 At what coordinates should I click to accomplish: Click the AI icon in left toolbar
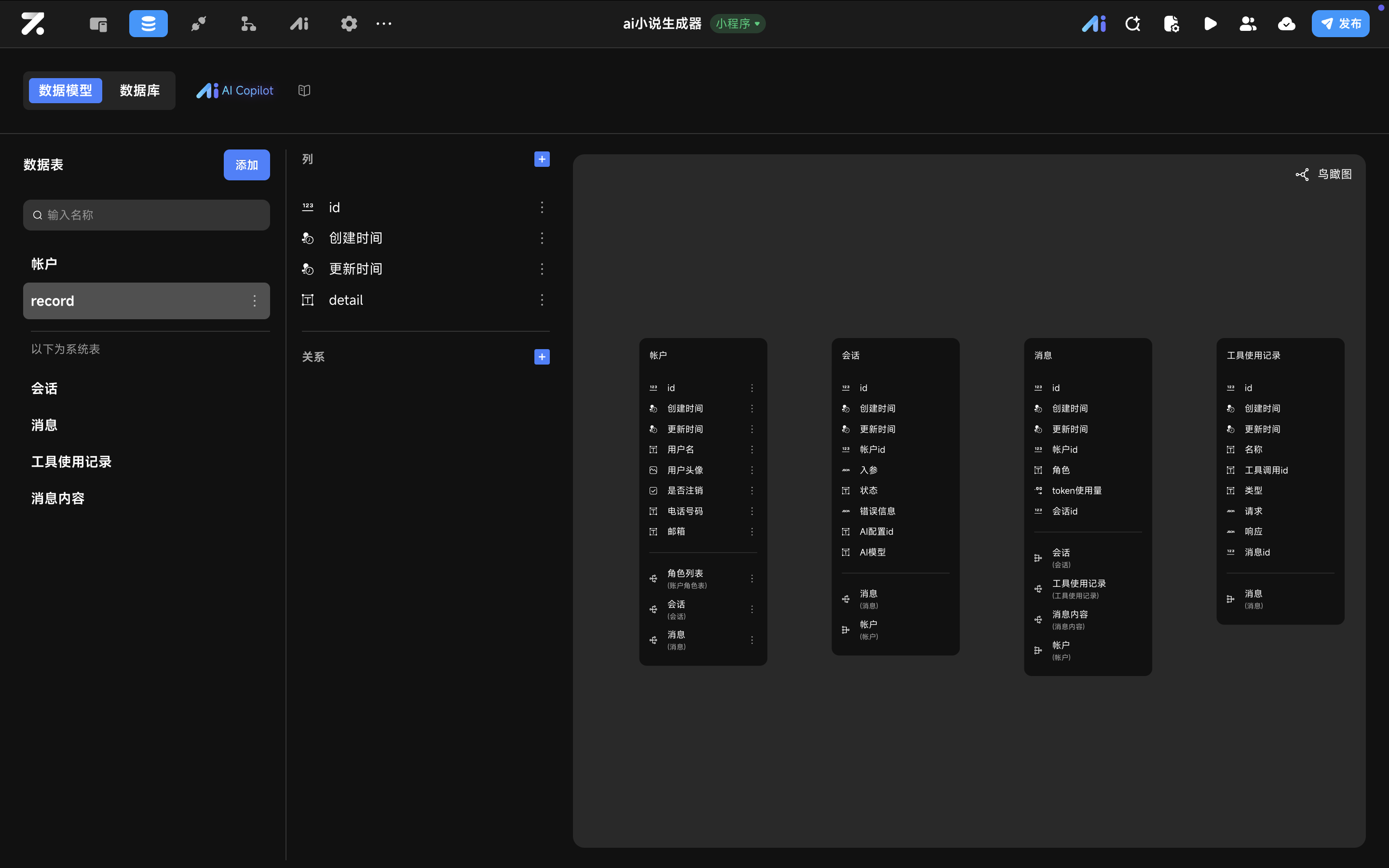point(299,24)
